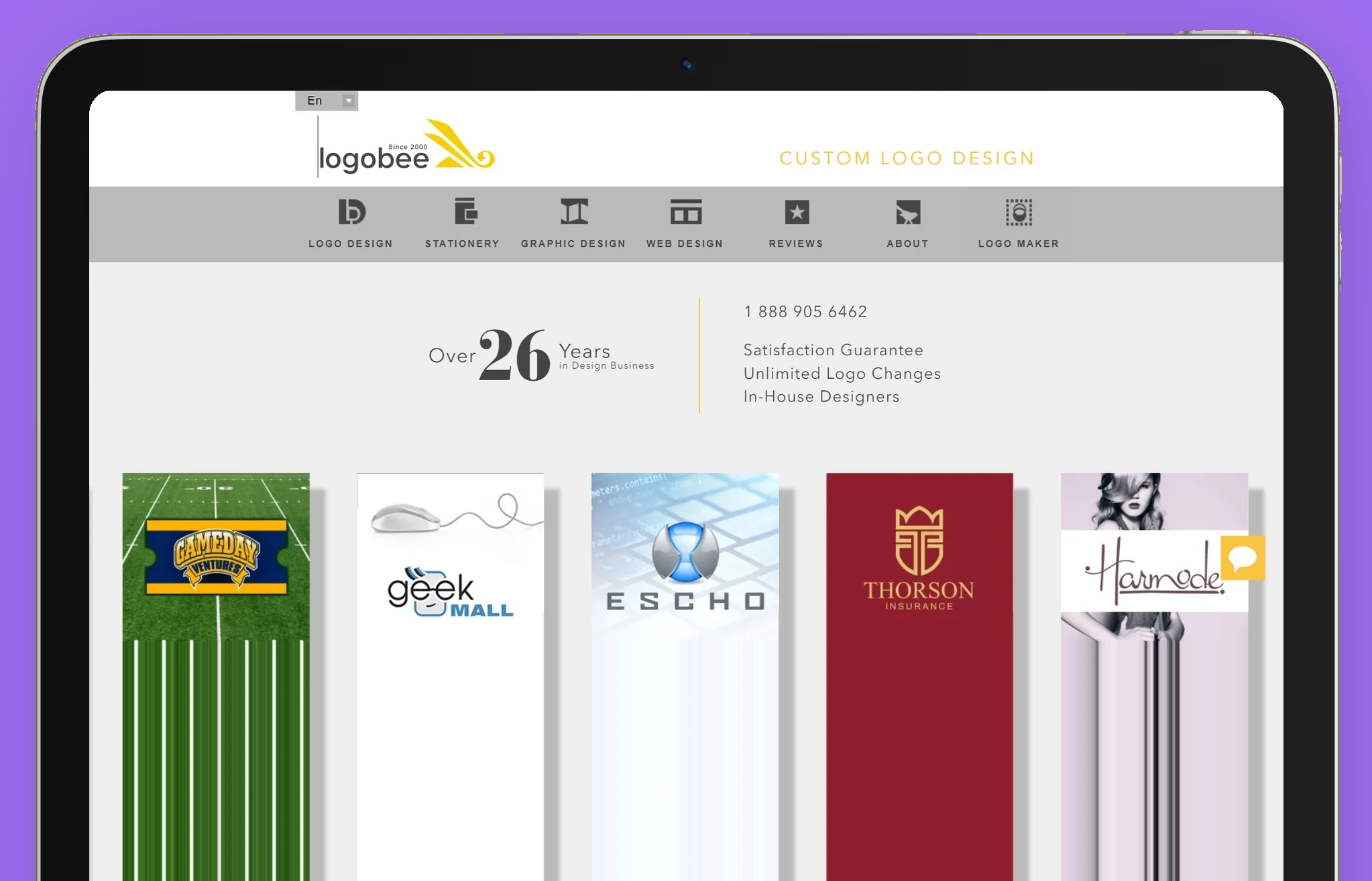Viewport: 1372px width, 881px height.
Task: Click the Graphic Design icon
Action: (x=574, y=211)
